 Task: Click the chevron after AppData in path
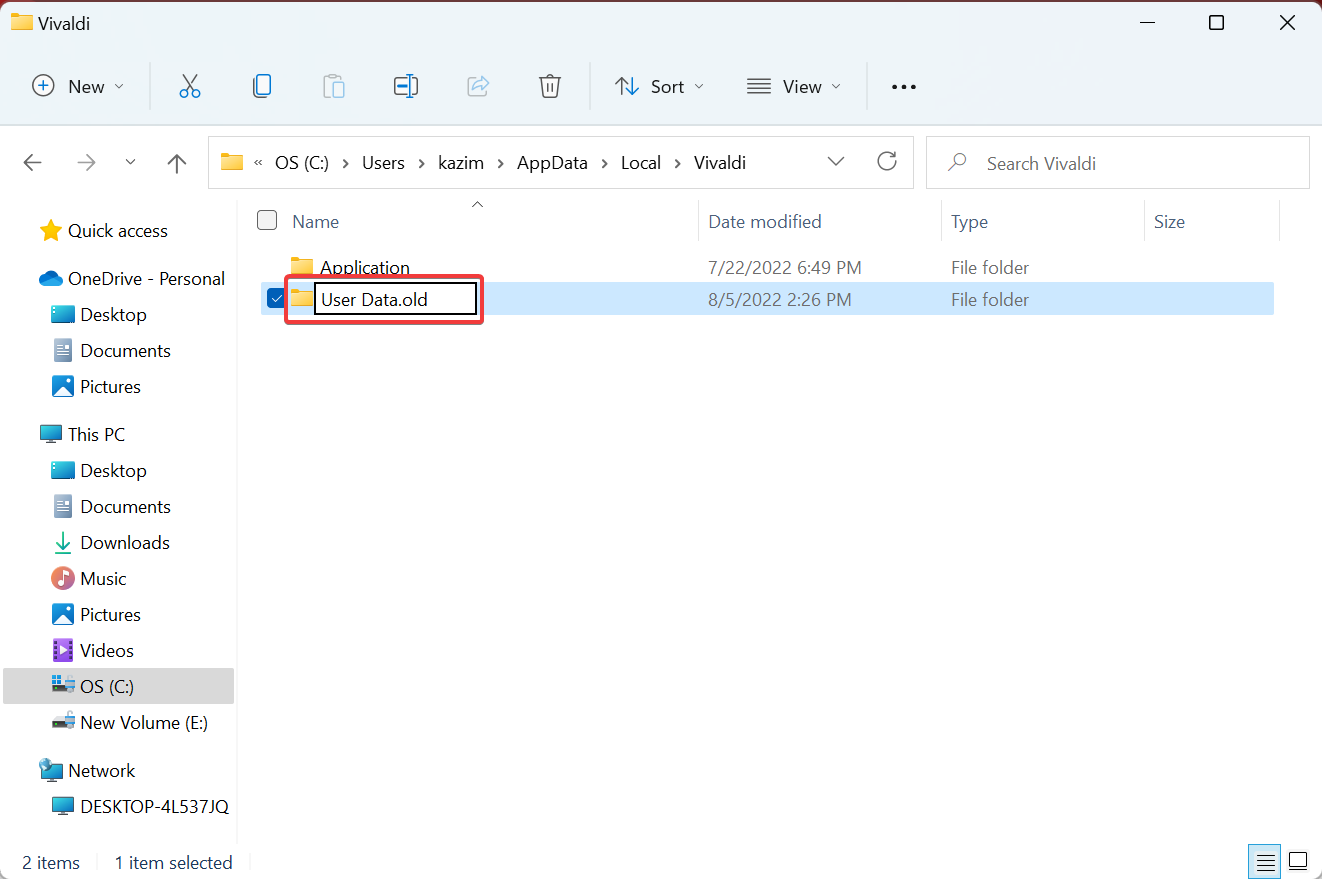coord(604,163)
